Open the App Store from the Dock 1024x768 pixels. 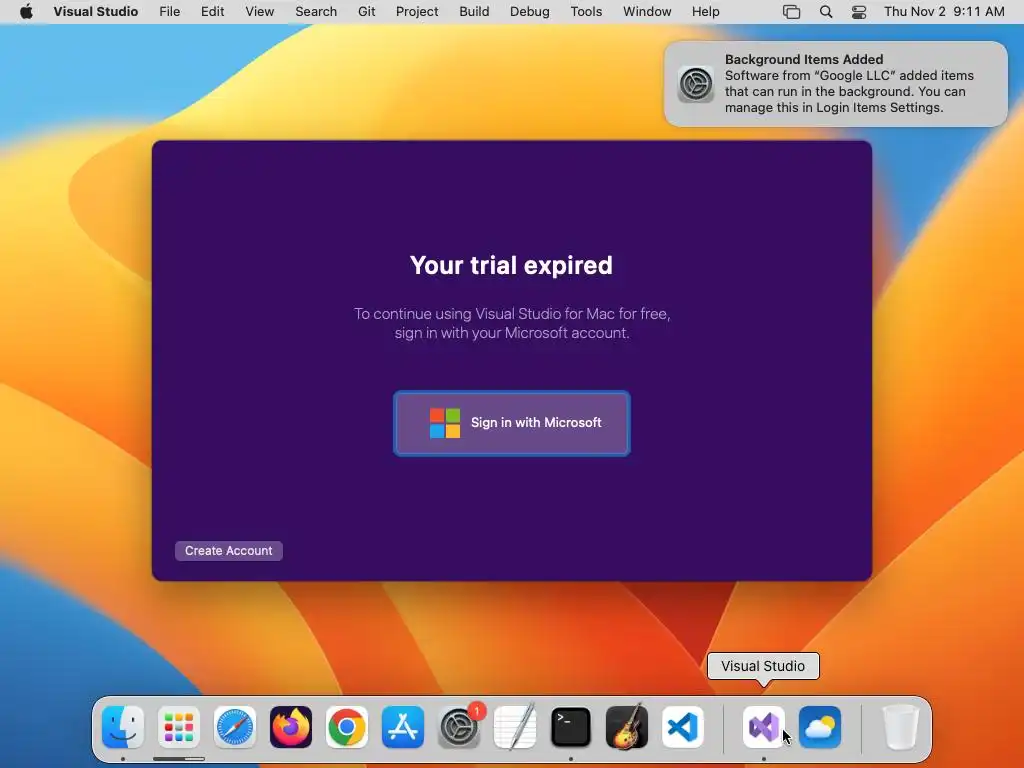tap(403, 727)
